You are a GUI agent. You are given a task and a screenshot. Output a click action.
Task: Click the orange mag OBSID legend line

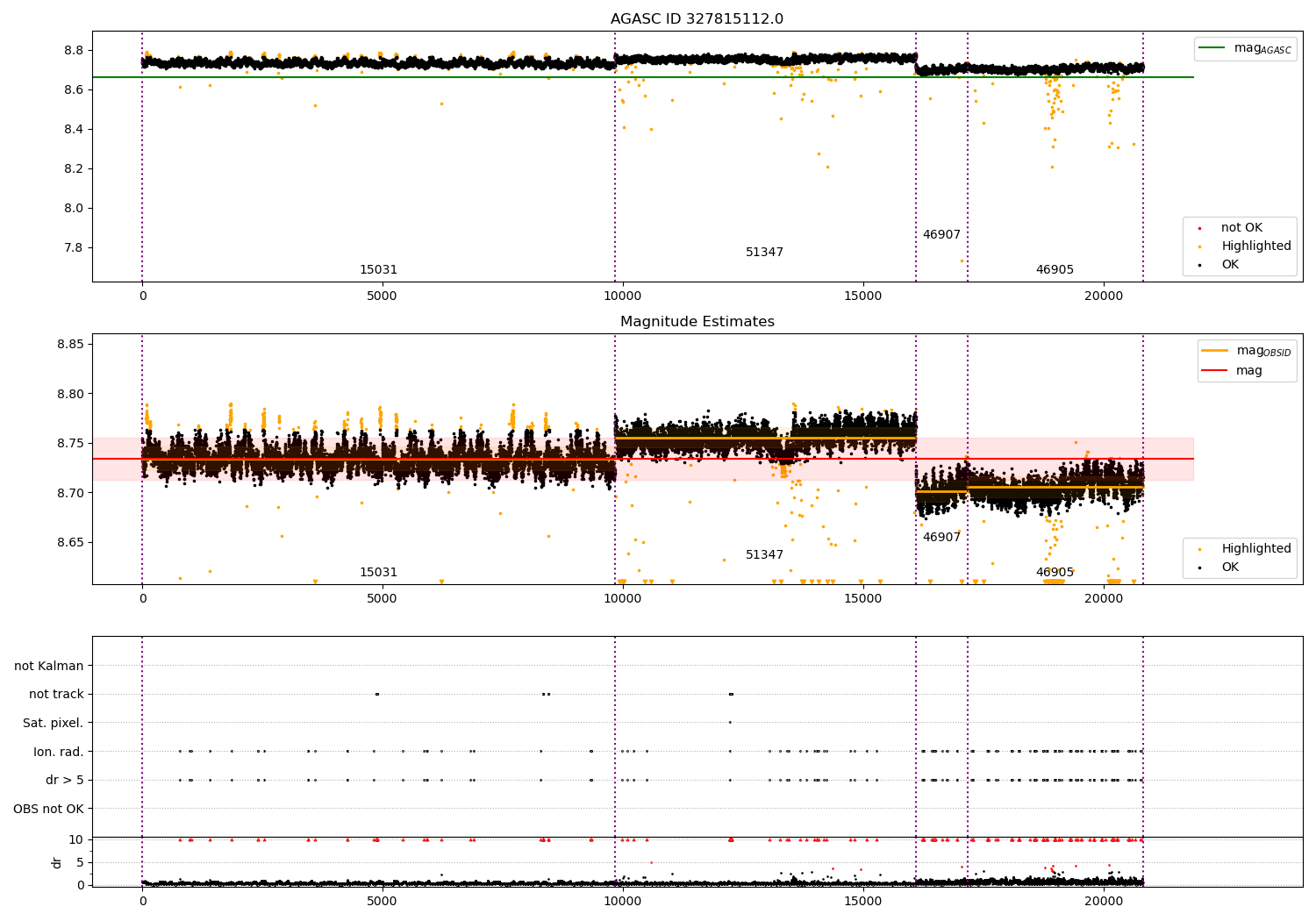click(1215, 351)
